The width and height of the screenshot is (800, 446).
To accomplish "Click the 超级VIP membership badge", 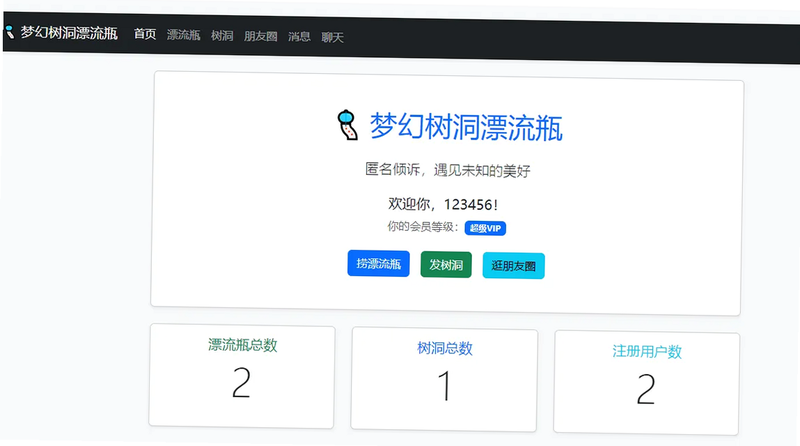I will (x=485, y=228).
